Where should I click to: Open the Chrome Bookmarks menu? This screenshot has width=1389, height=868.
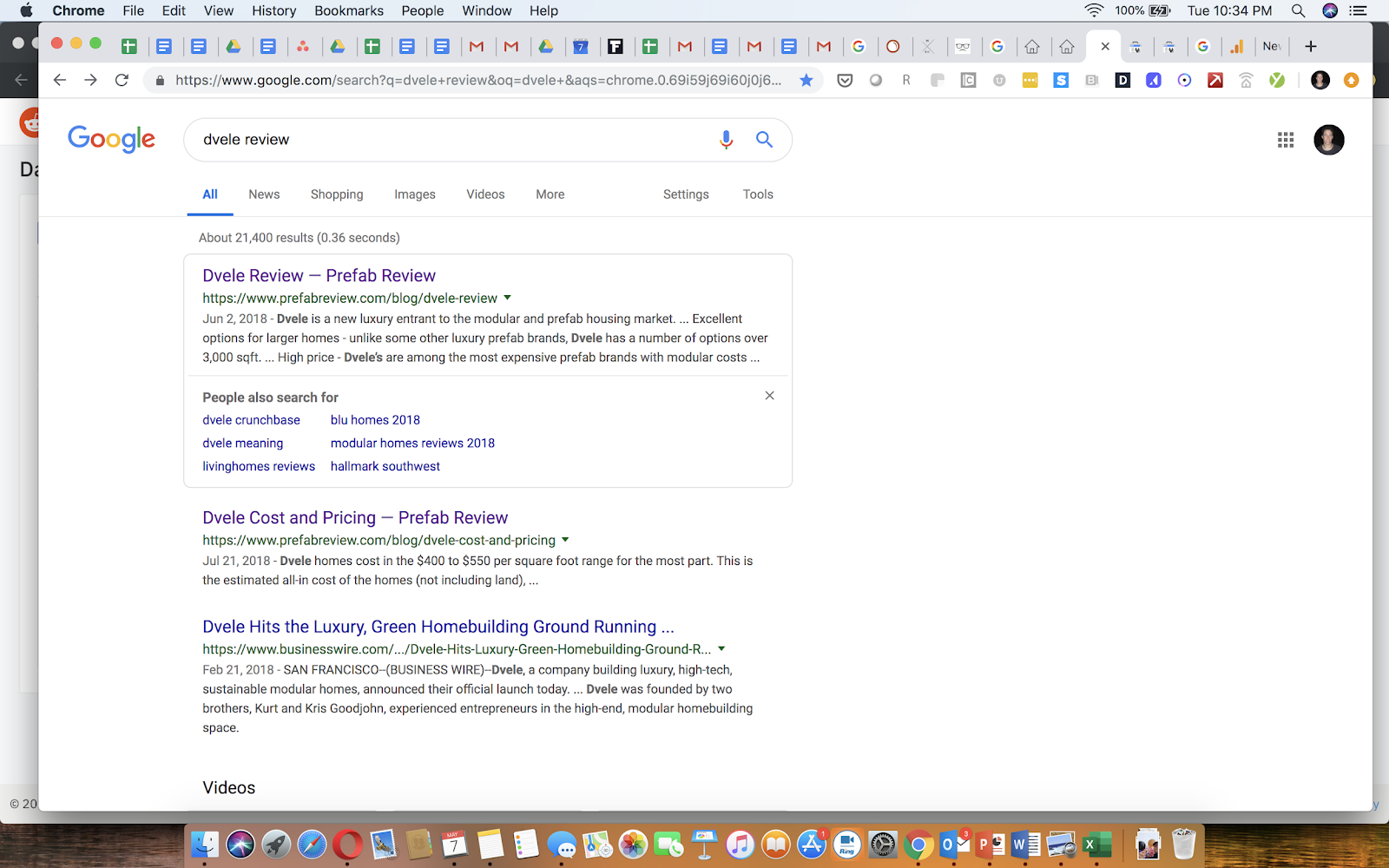click(349, 10)
